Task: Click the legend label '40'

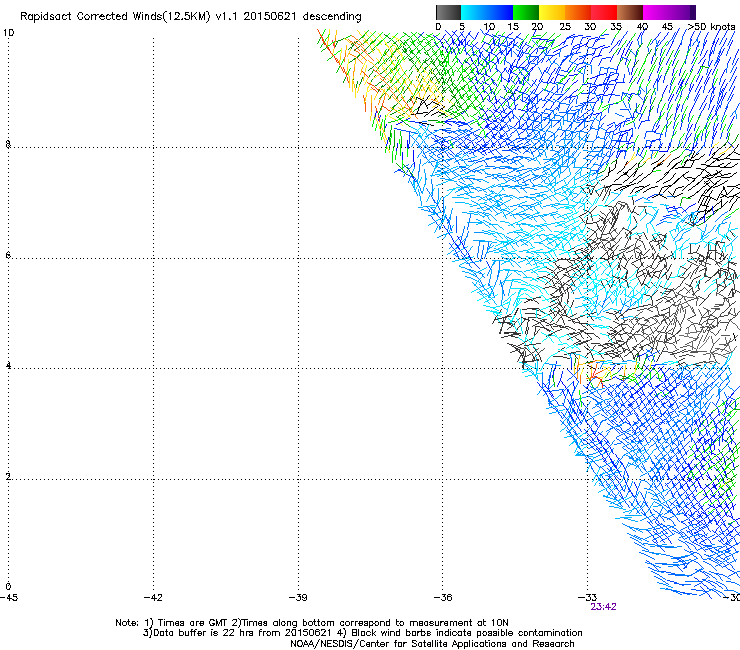Action: (642, 27)
